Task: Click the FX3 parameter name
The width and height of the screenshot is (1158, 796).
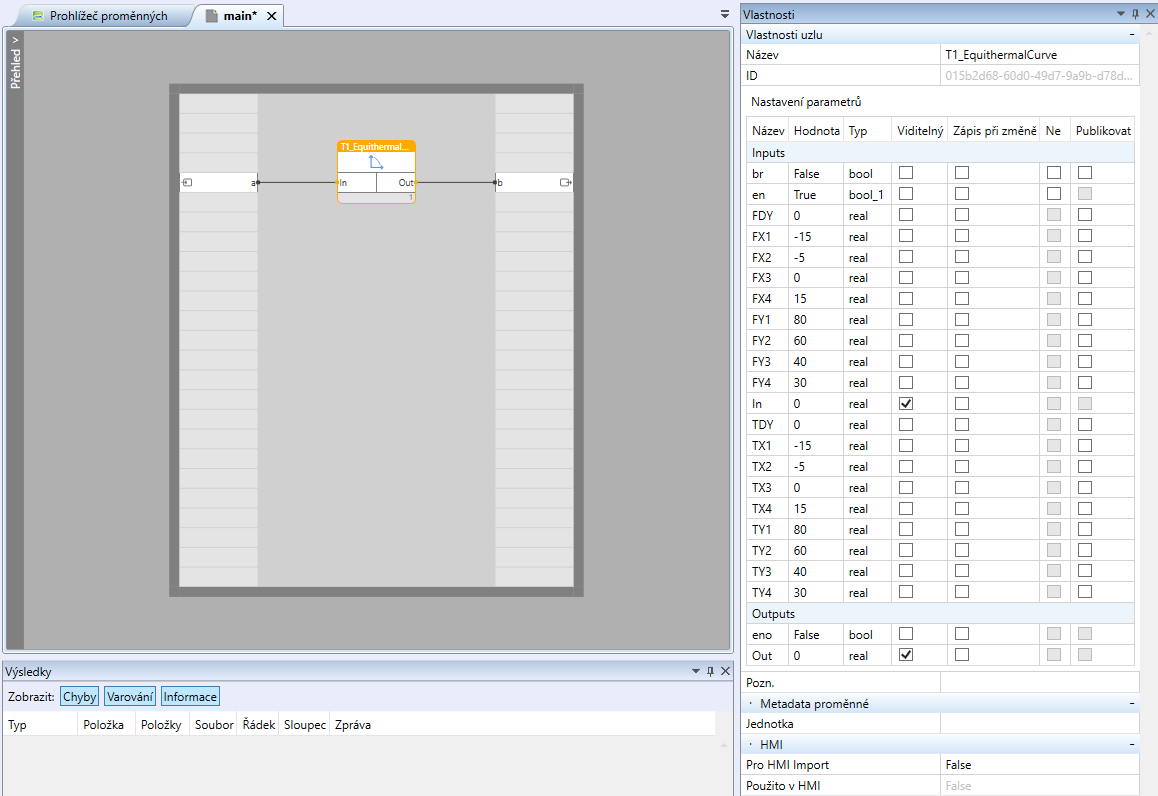Action: coord(761,278)
